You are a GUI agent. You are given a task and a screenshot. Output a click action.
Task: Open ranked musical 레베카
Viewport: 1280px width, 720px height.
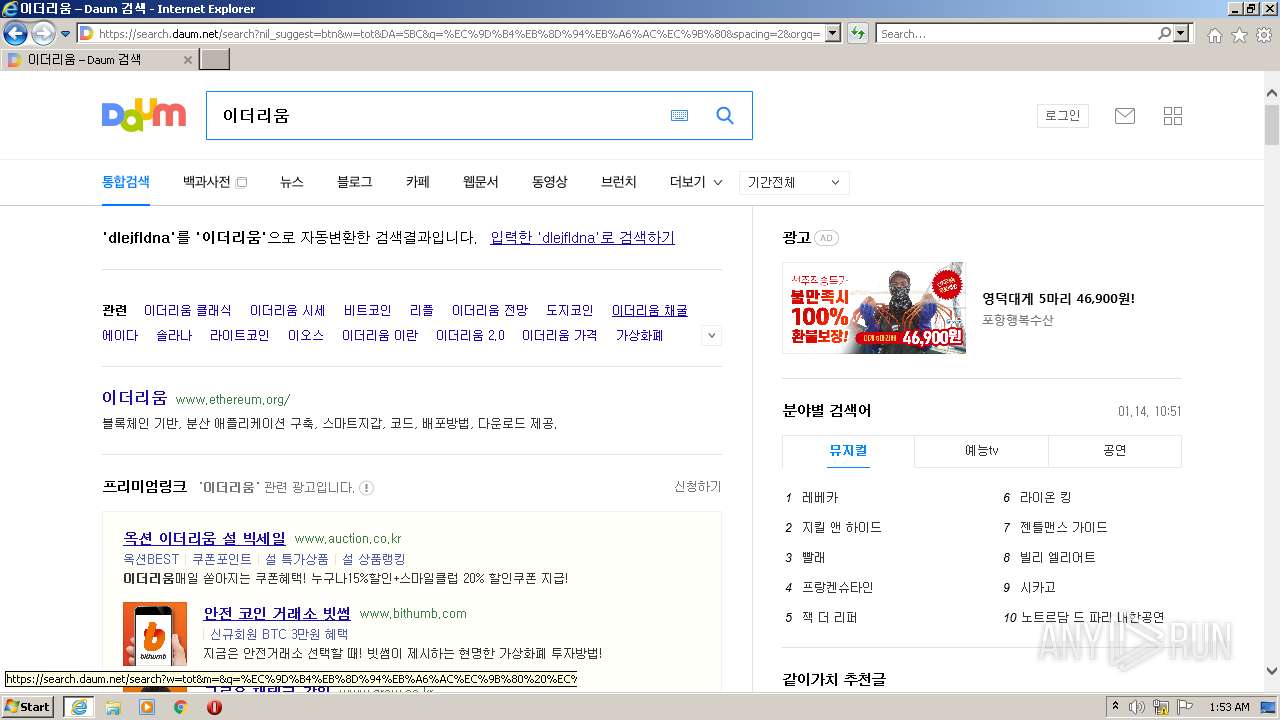pos(820,498)
